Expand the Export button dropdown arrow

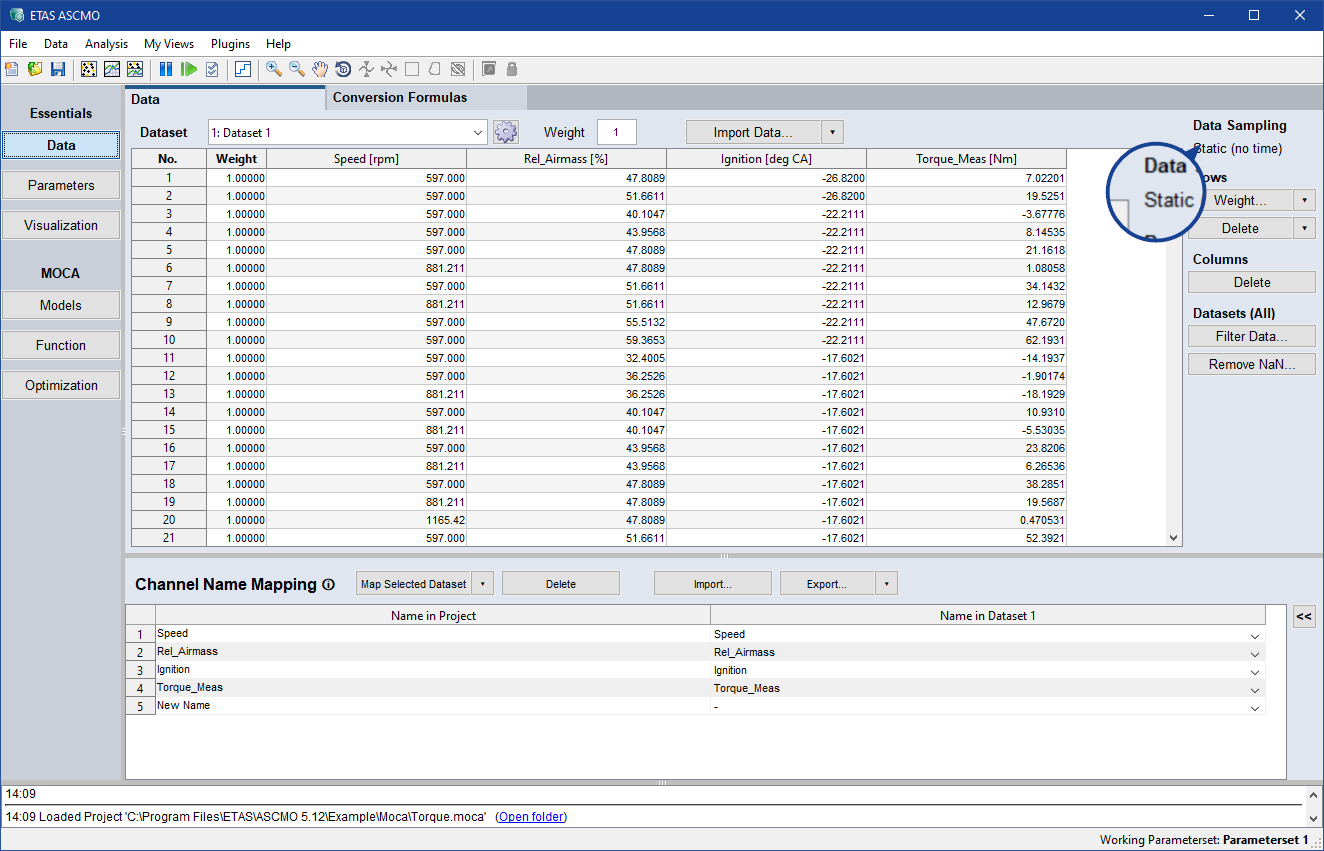[886, 584]
